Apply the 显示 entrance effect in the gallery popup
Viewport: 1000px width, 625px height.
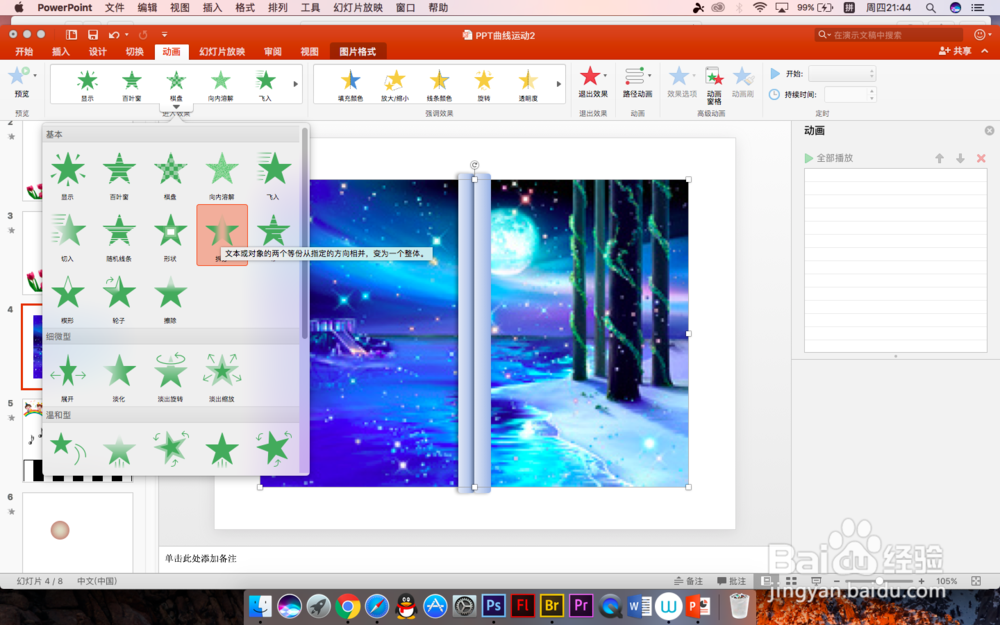[x=68, y=175]
